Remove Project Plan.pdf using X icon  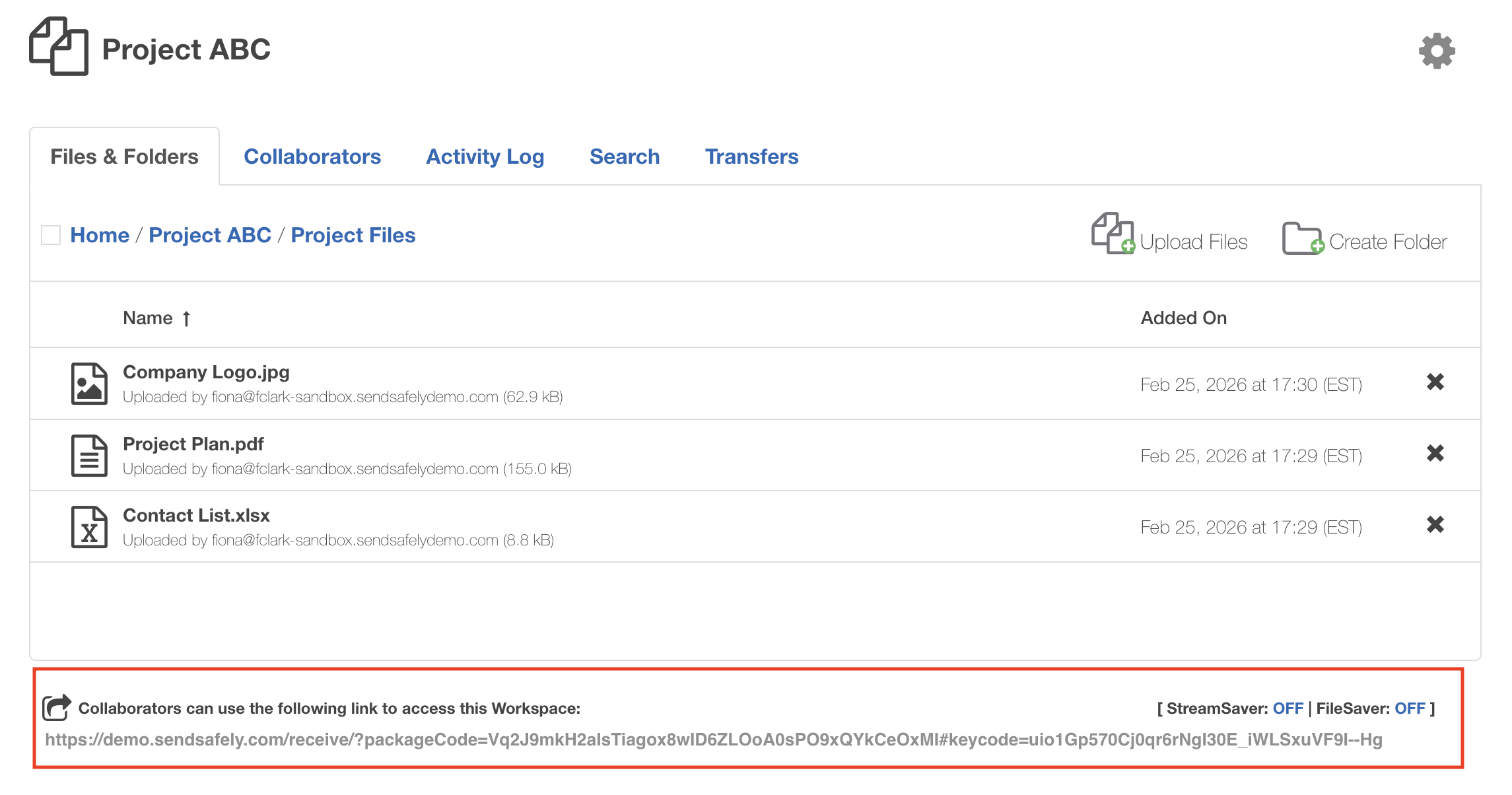pyautogui.click(x=1435, y=454)
